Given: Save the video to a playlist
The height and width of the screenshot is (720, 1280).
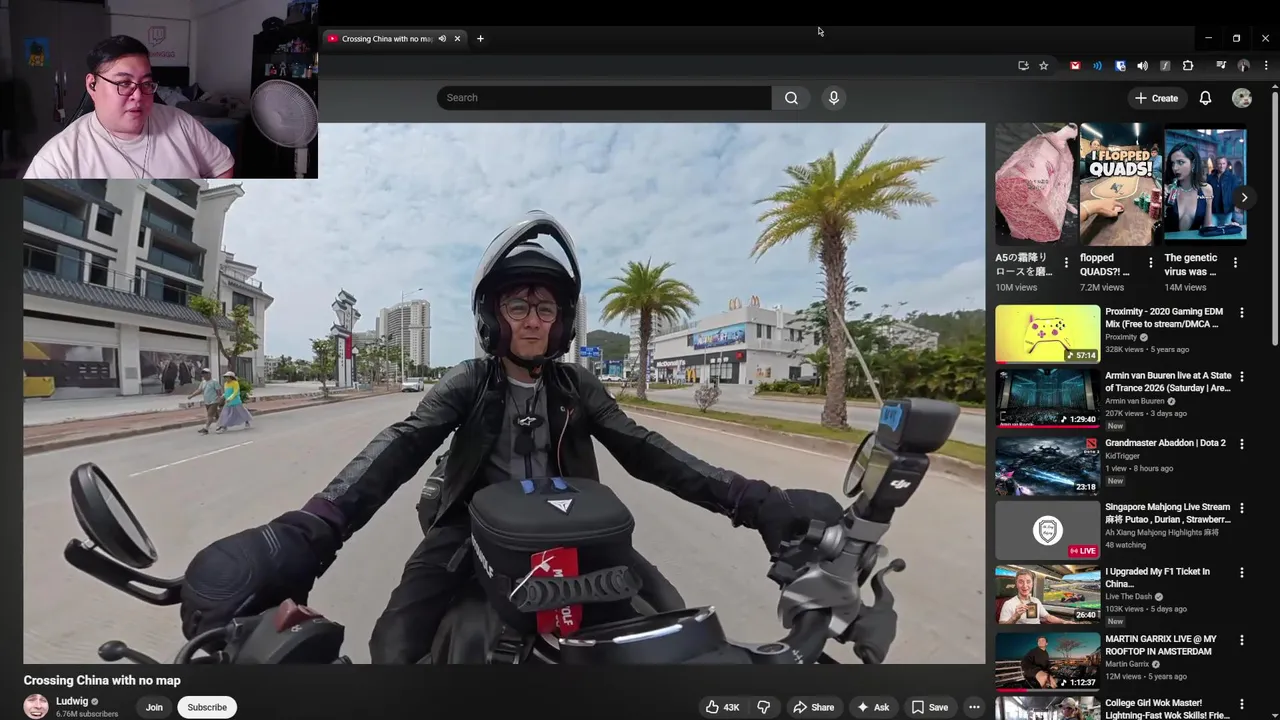Looking at the screenshot, I should click(x=929, y=707).
